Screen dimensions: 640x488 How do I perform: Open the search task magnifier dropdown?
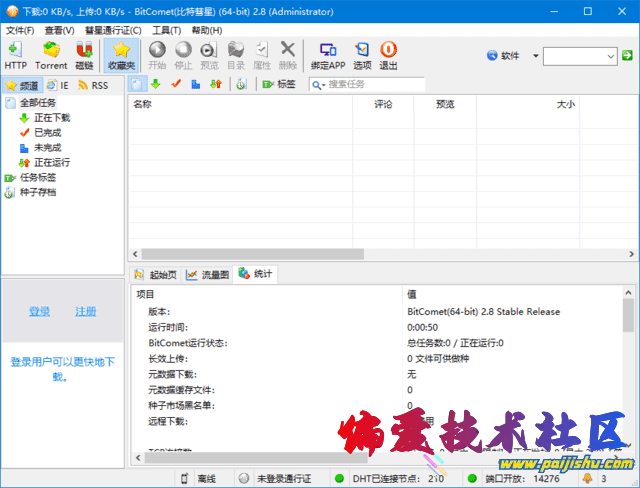tap(318, 85)
